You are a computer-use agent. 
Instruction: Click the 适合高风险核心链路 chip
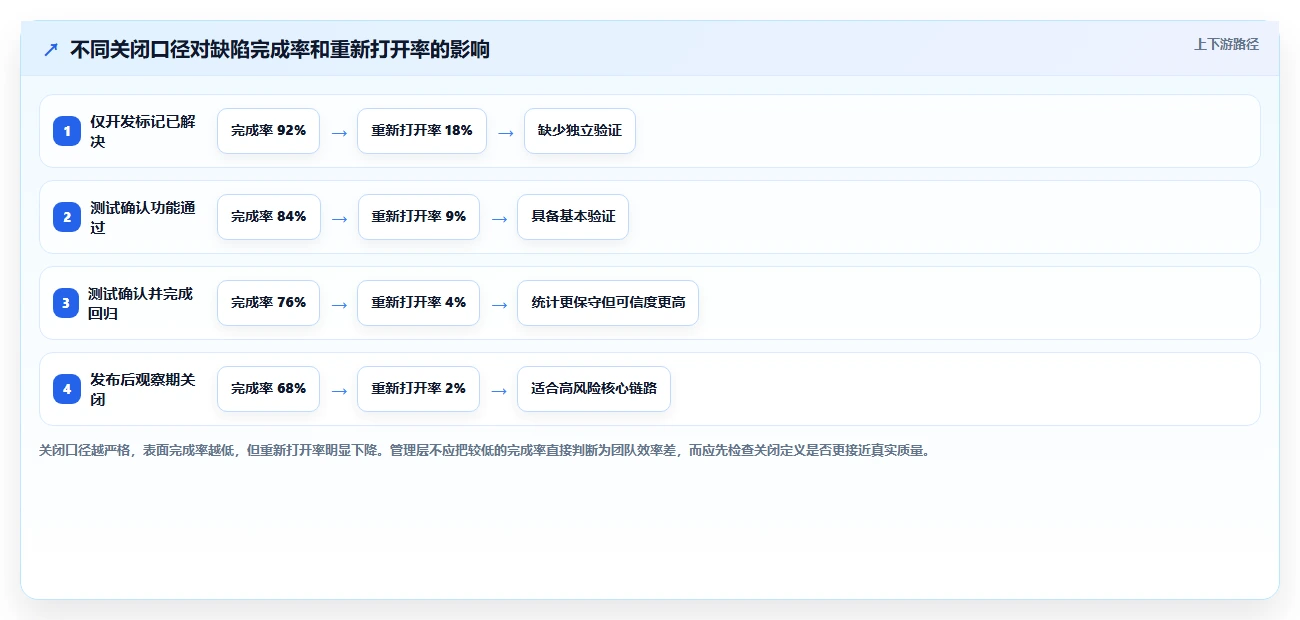[594, 389]
